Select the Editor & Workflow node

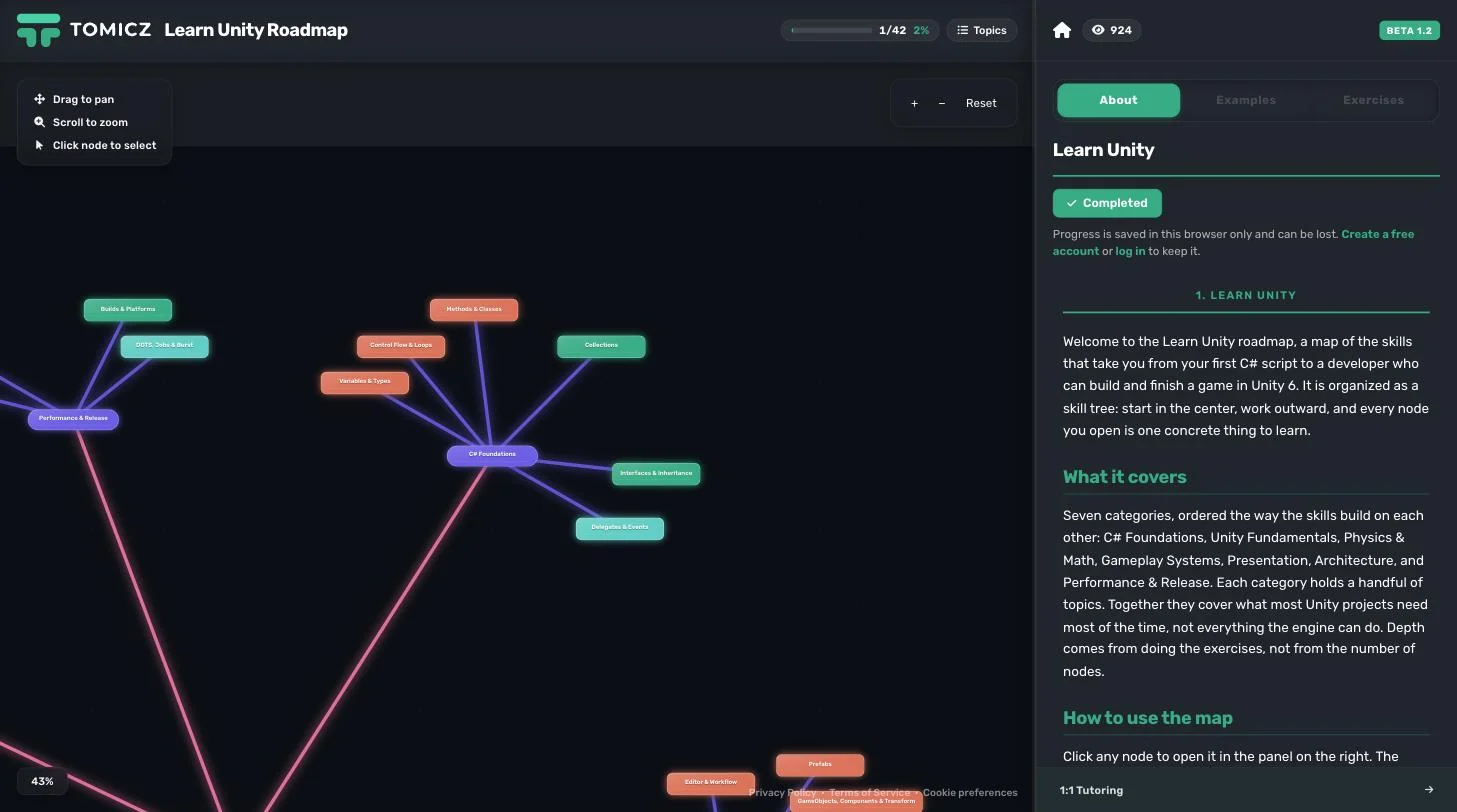click(711, 783)
